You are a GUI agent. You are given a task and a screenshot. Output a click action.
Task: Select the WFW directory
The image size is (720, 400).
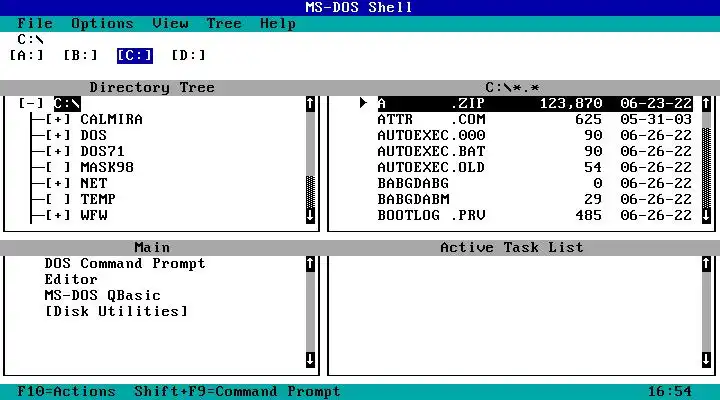pyautogui.click(x=94, y=215)
